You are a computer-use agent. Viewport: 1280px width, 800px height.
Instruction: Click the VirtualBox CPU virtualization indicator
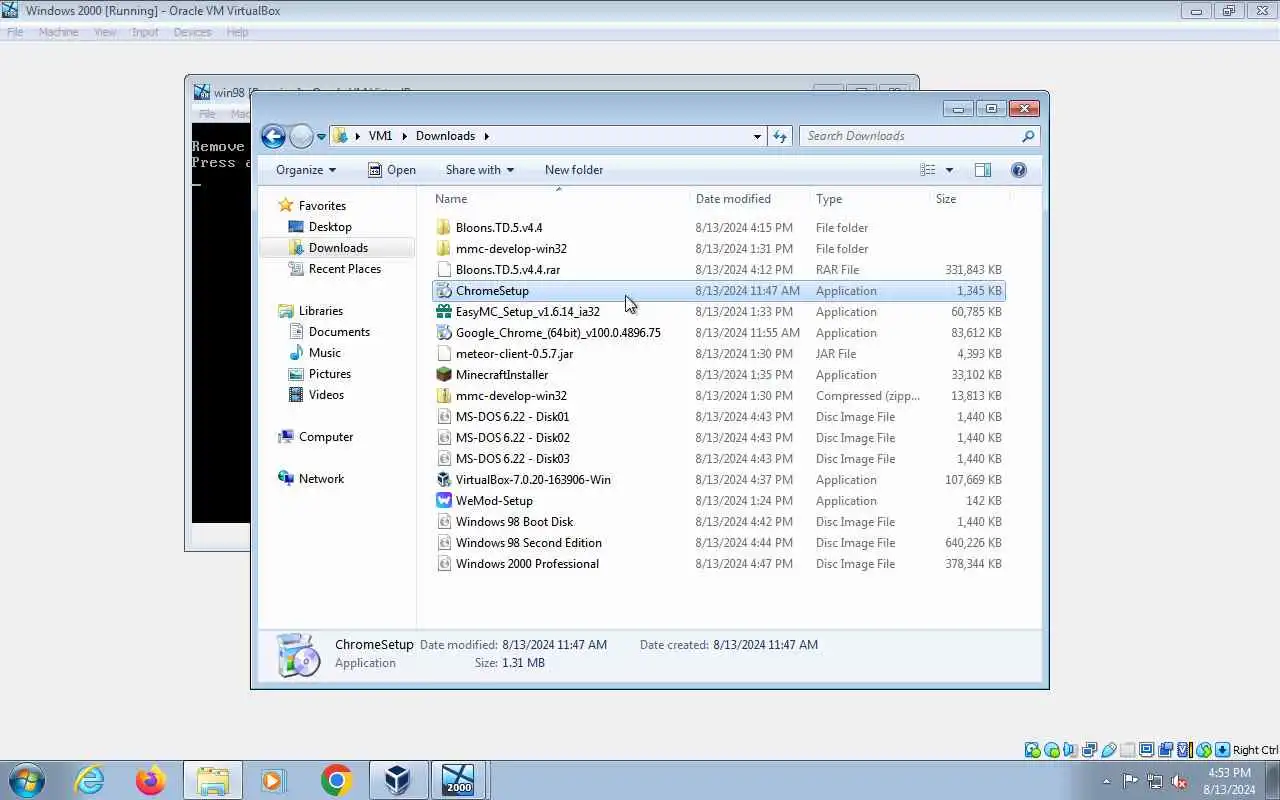tap(1185, 750)
